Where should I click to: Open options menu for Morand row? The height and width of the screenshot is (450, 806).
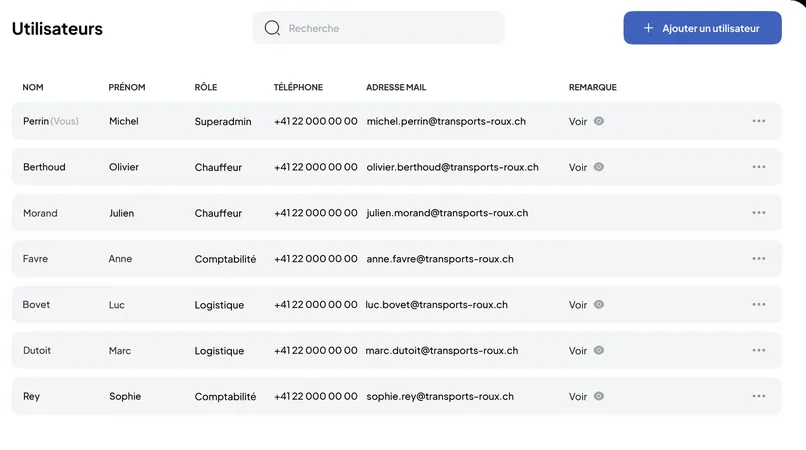point(759,212)
